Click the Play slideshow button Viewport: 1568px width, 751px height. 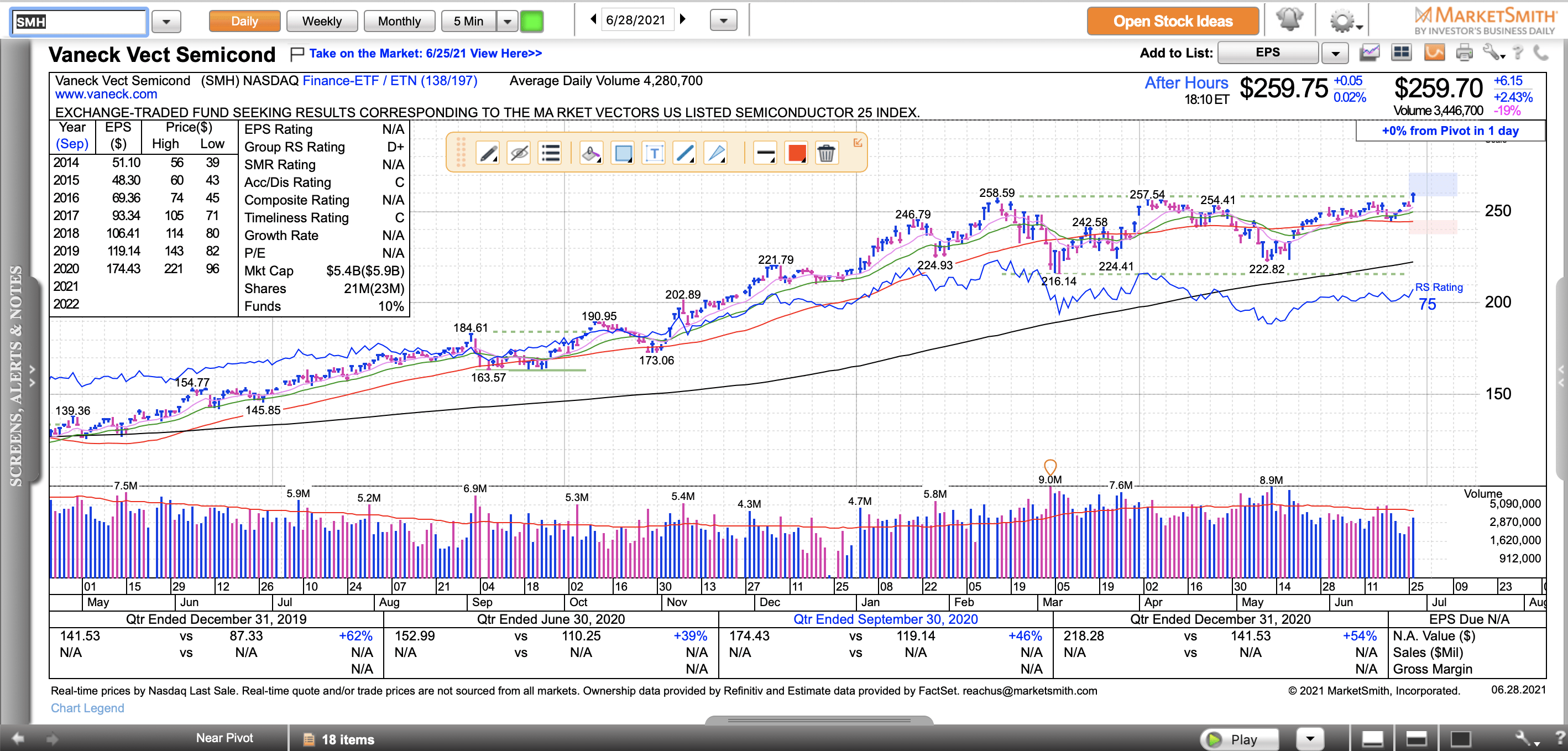coord(1240,739)
